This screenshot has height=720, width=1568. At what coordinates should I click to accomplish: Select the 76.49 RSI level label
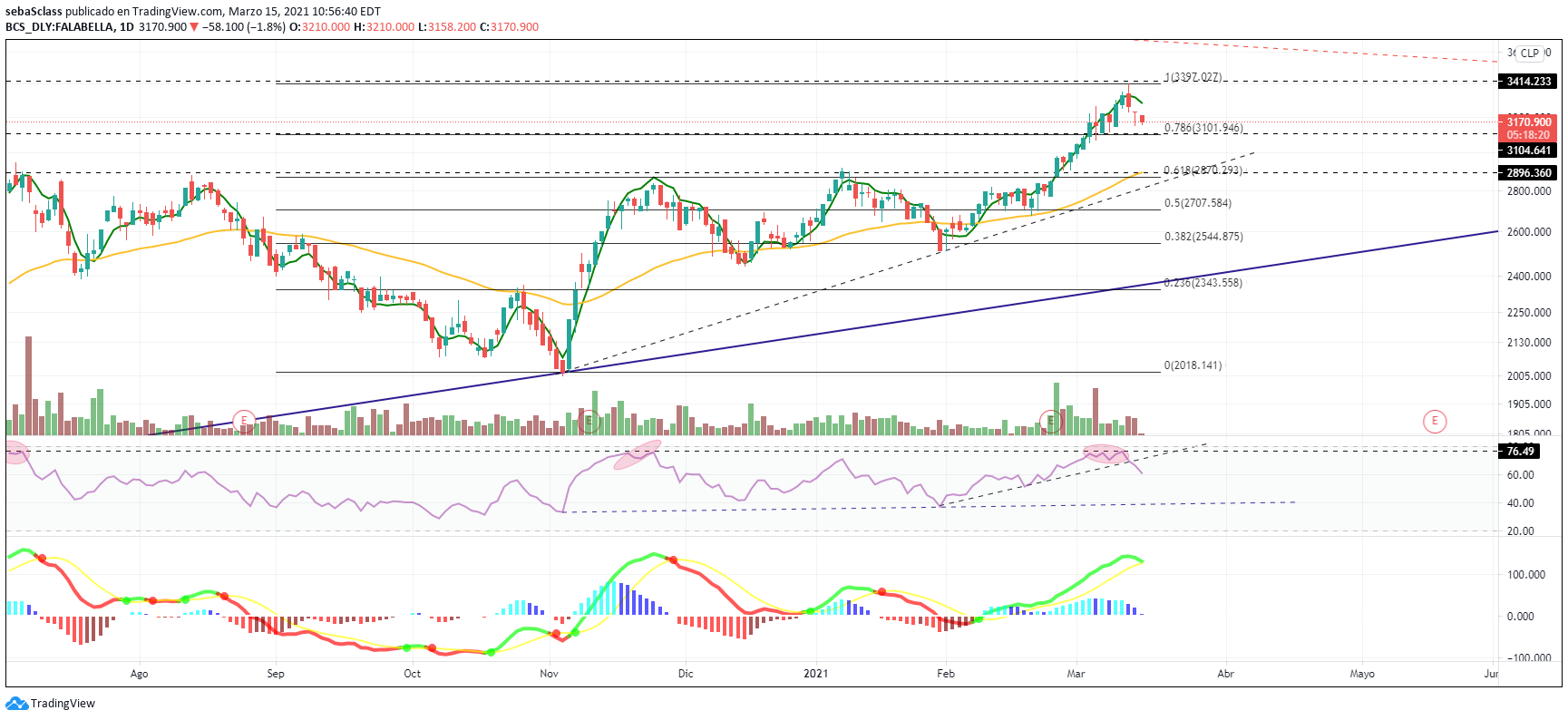tap(1520, 452)
